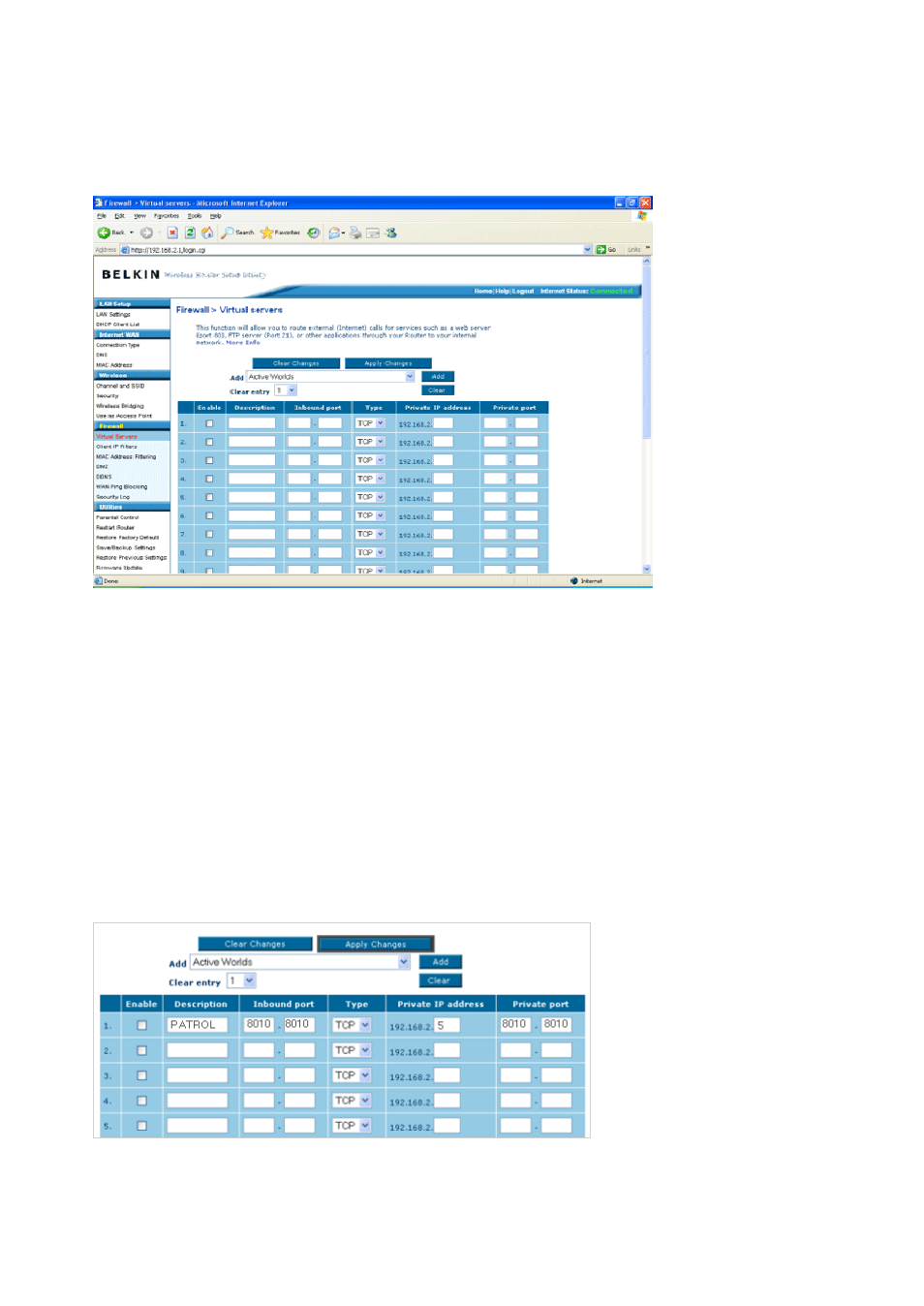Viewport: 924px width, 1306px height.
Task: Tick the Enable checkbox for row 7
Action: click(209, 535)
